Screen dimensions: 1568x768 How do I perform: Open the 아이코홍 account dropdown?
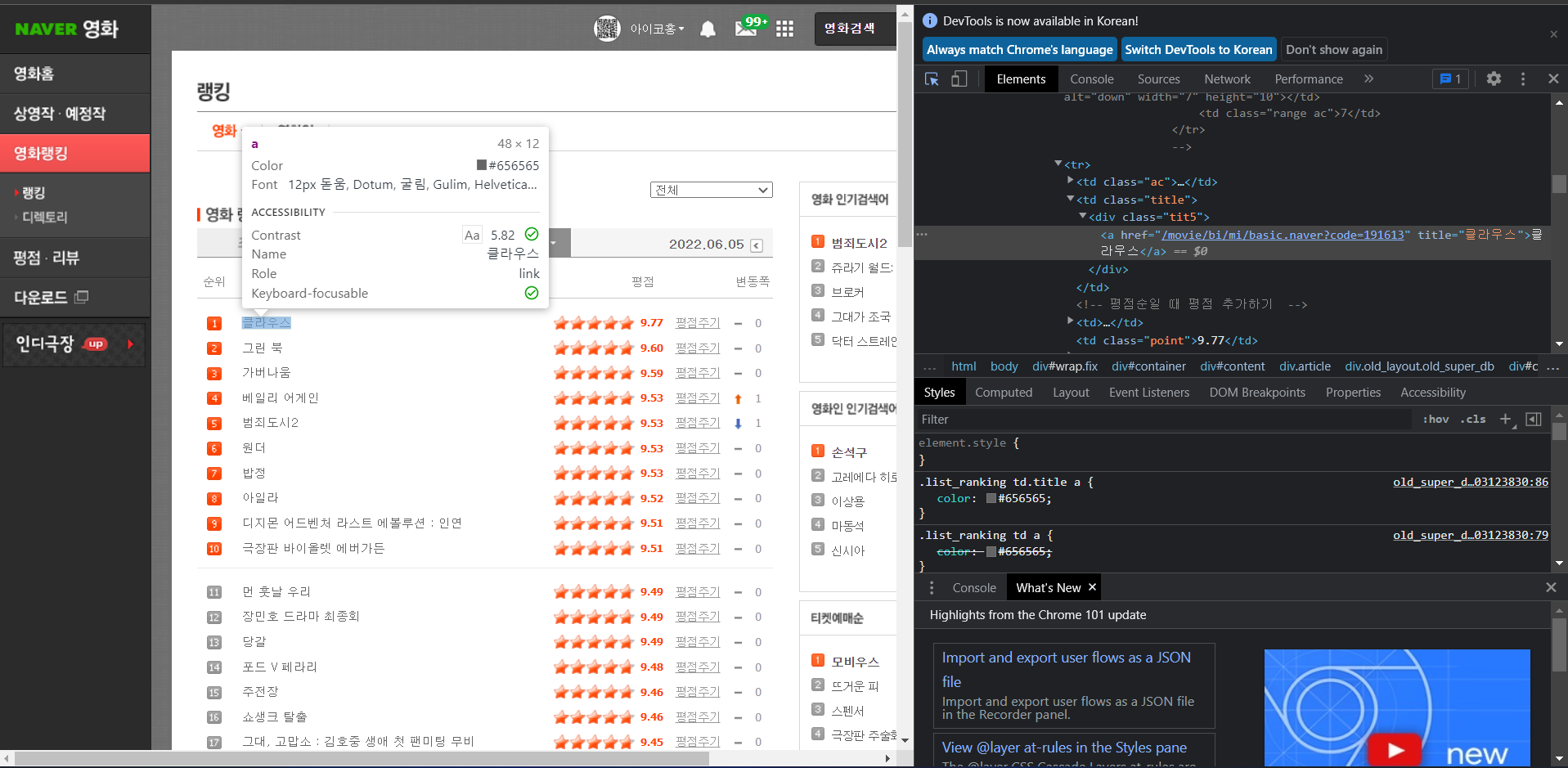point(657,29)
